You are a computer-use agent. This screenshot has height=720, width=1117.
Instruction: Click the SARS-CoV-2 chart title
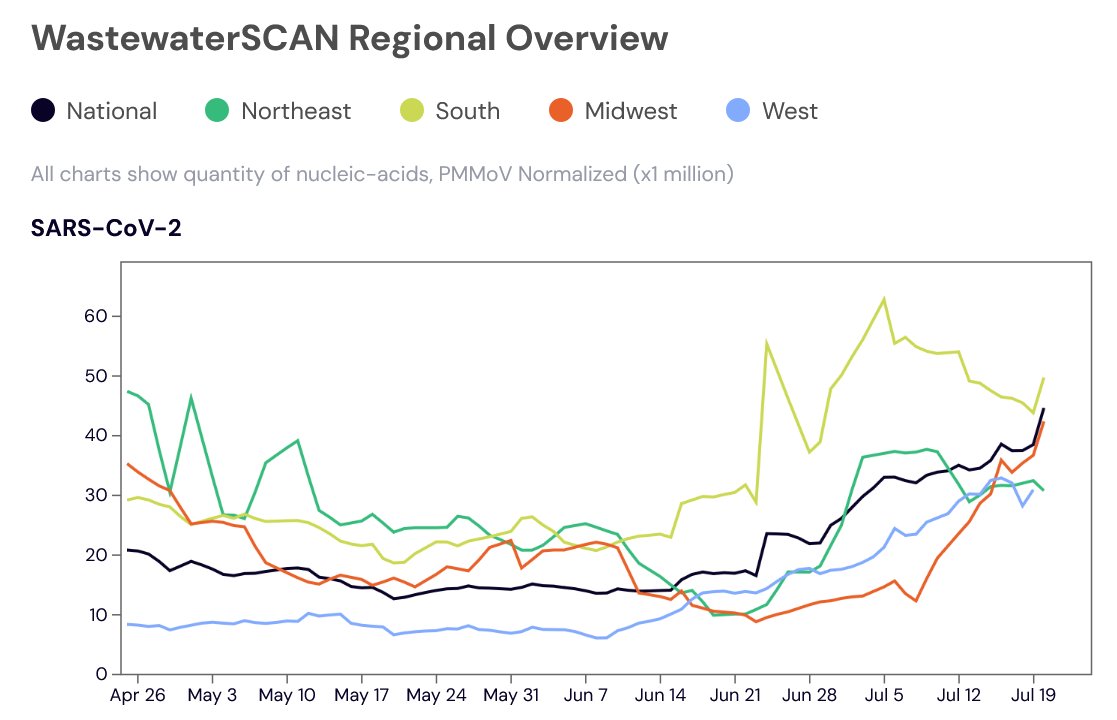pos(106,228)
